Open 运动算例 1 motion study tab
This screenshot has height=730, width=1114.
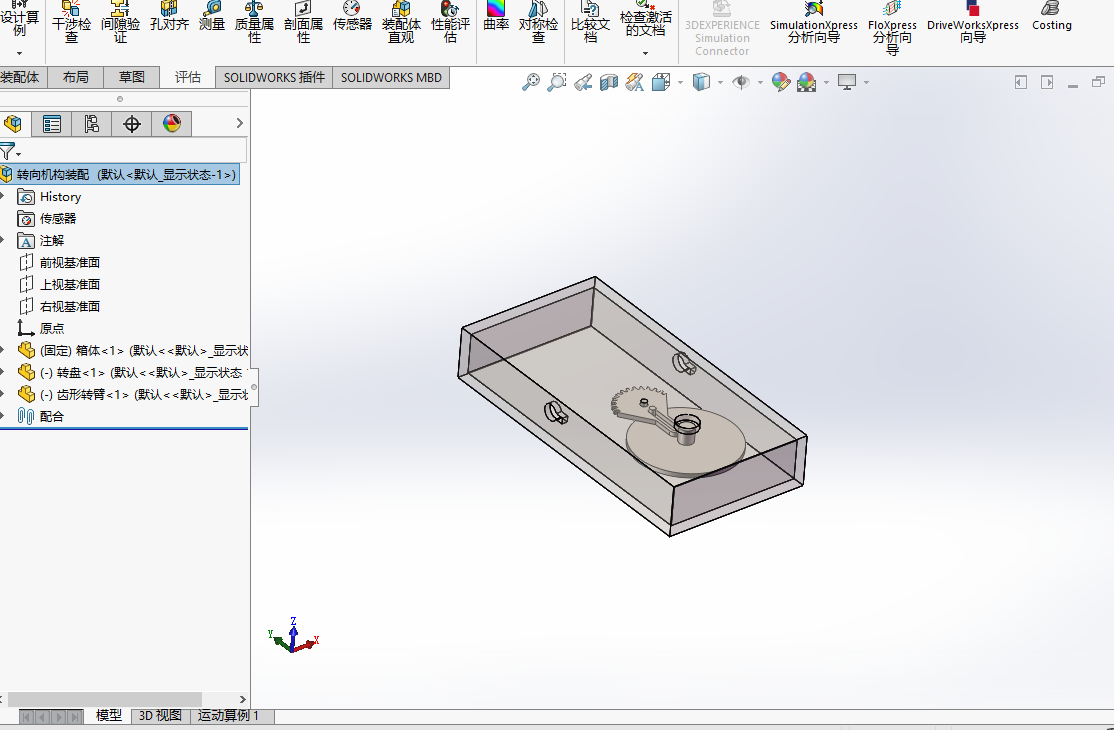(x=228, y=716)
